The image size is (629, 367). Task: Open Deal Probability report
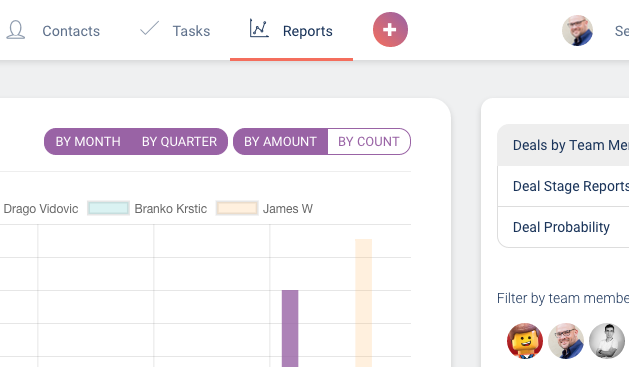pos(563,227)
